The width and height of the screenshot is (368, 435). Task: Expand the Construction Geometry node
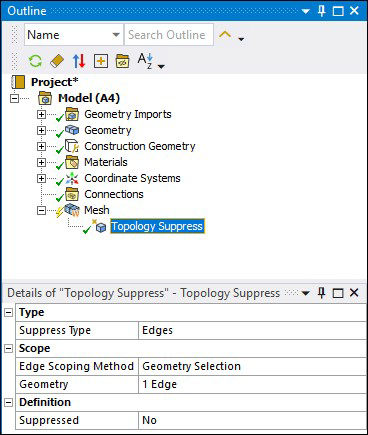coord(41,146)
